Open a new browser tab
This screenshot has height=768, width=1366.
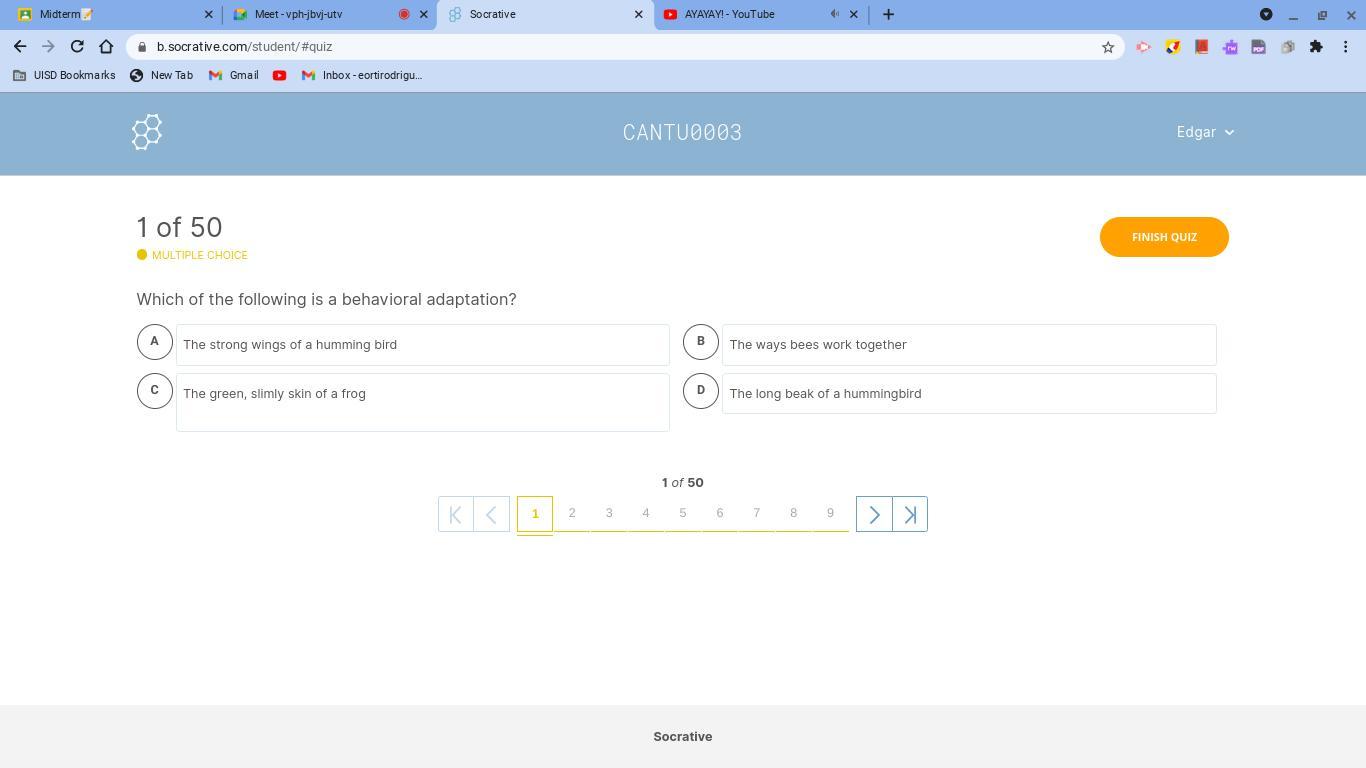point(888,14)
